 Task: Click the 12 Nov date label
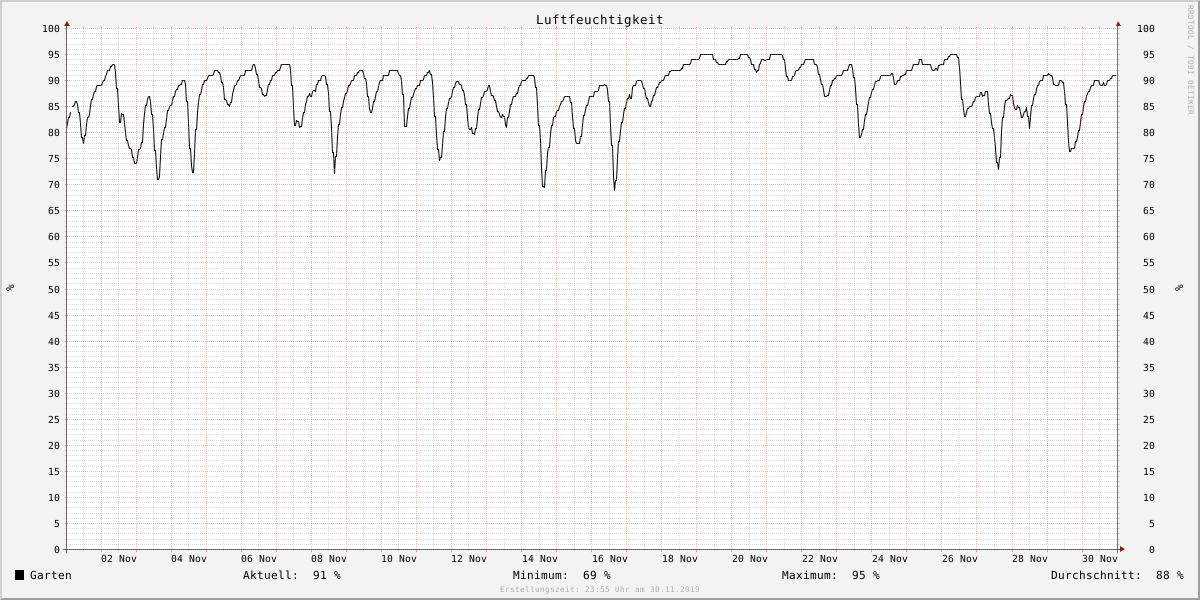click(x=469, y=558)
